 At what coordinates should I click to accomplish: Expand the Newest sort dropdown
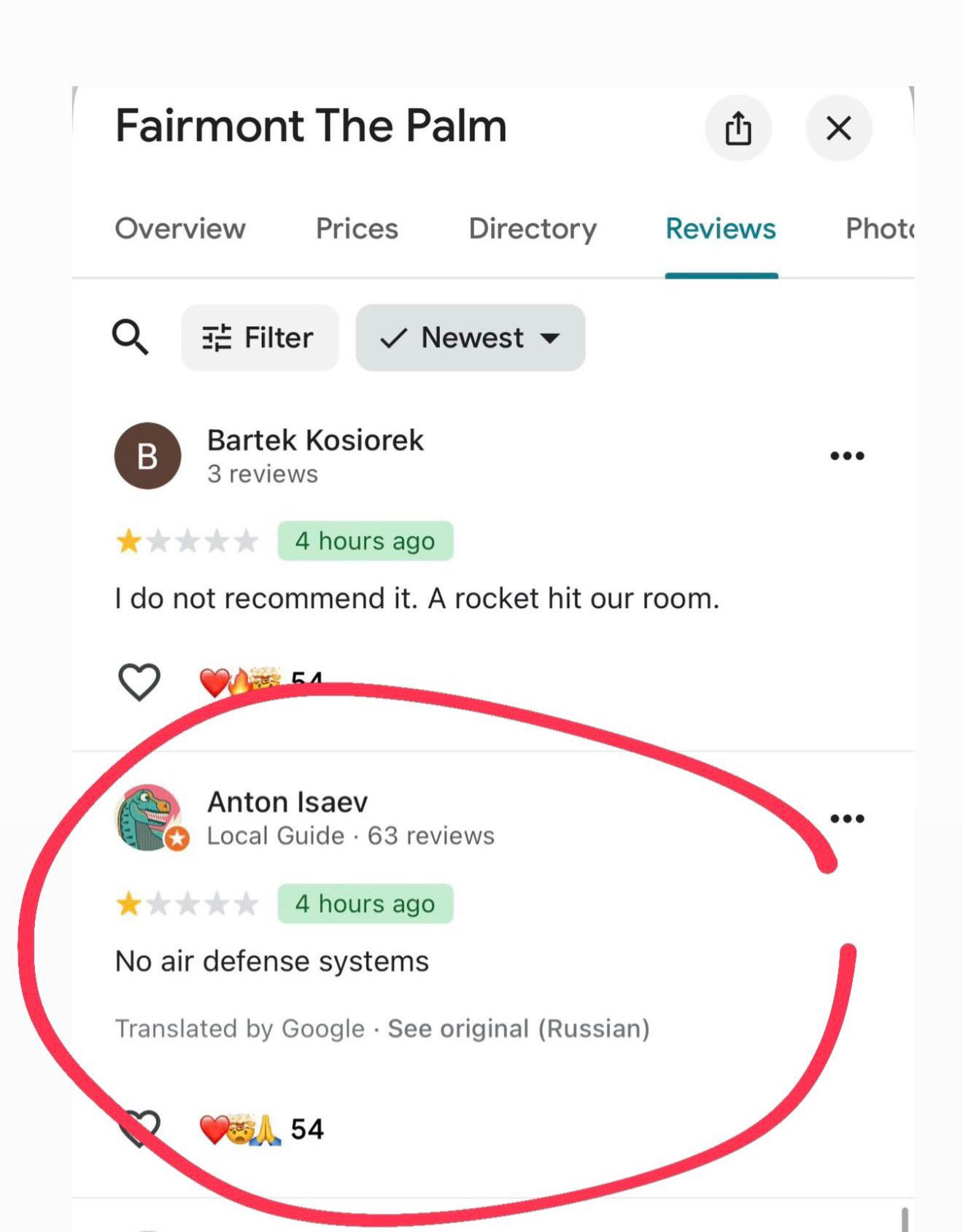[471, 338]
